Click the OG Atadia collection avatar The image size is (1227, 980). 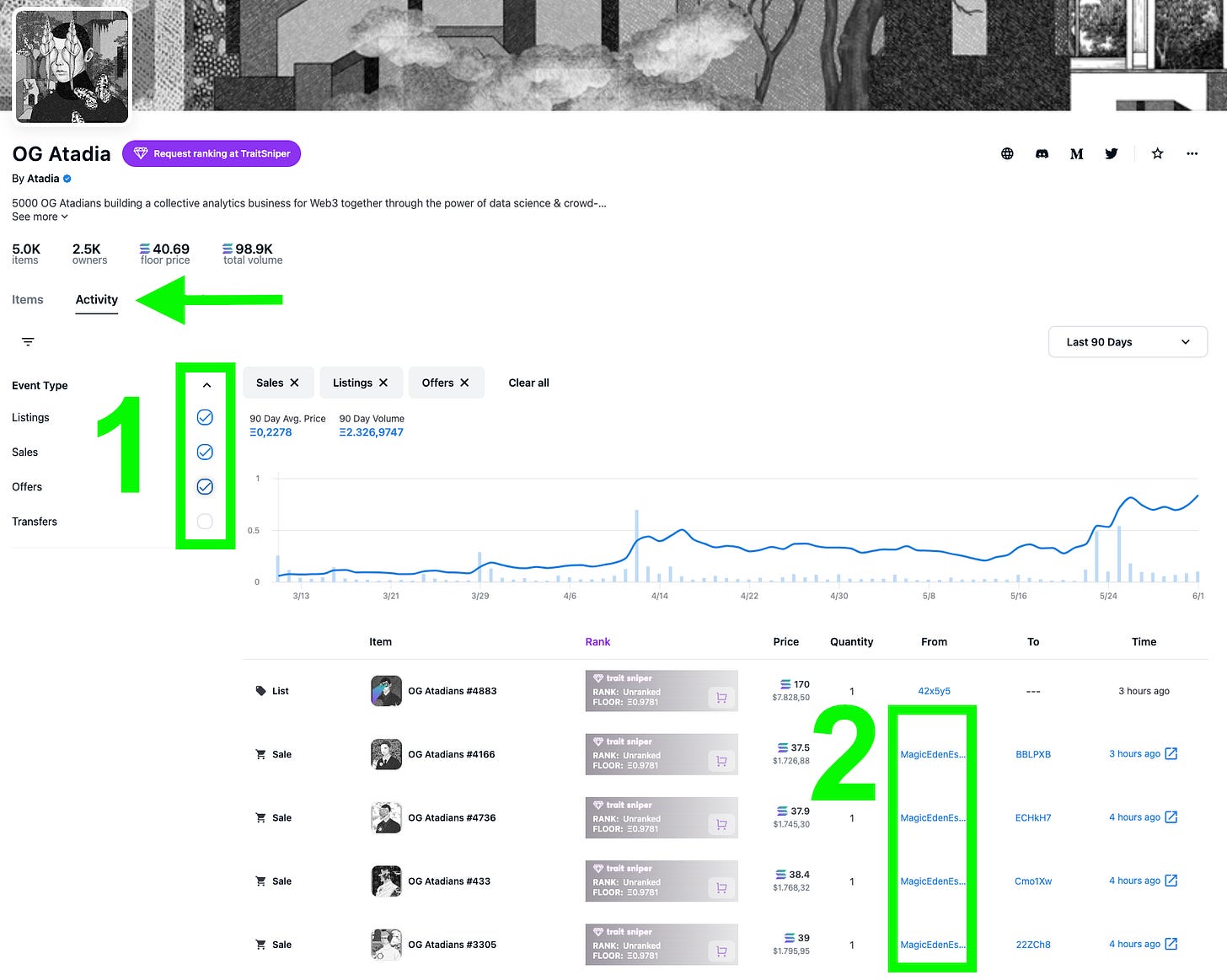(72, 67)
